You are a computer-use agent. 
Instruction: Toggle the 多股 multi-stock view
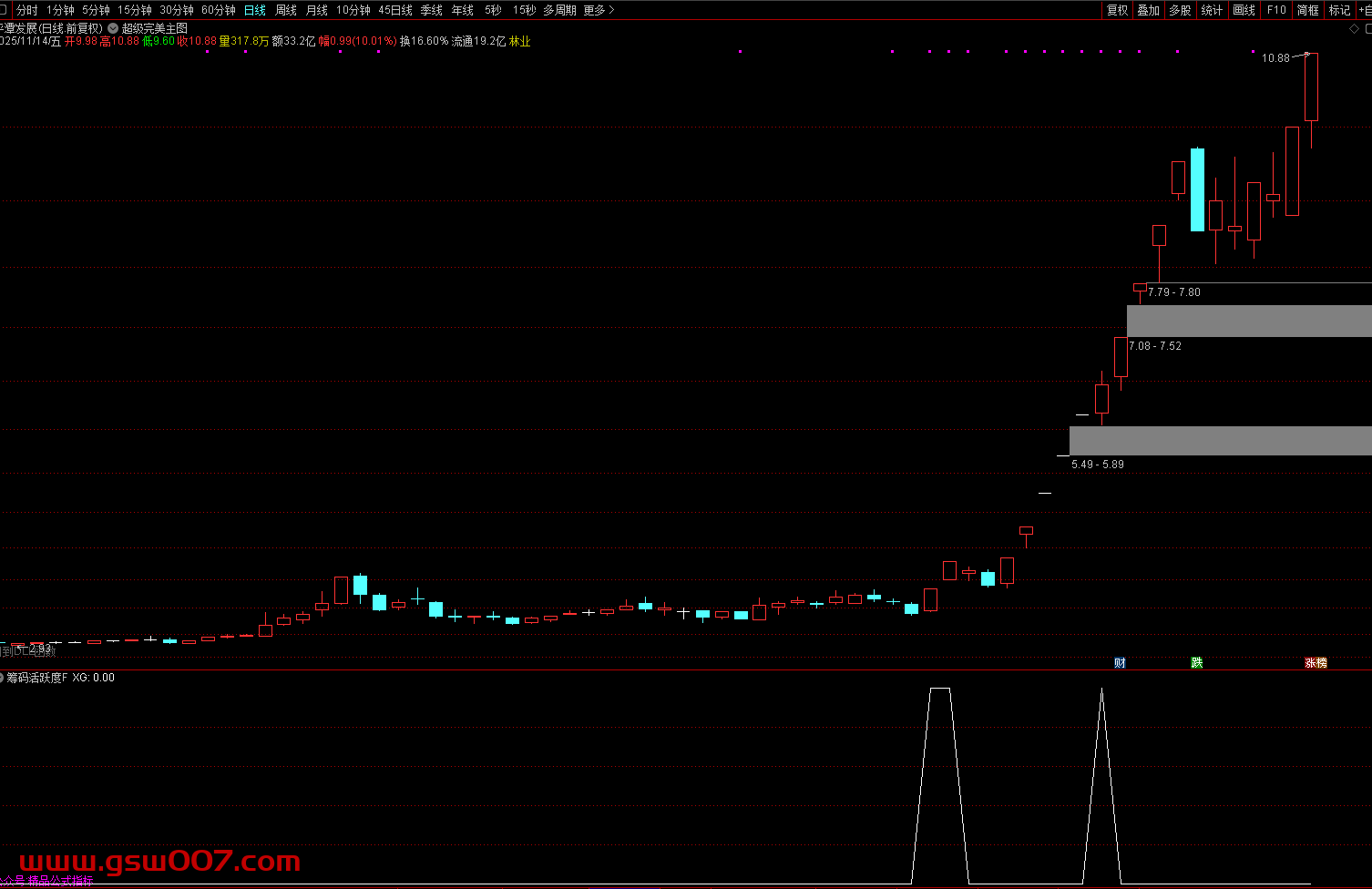point(1180,10)
